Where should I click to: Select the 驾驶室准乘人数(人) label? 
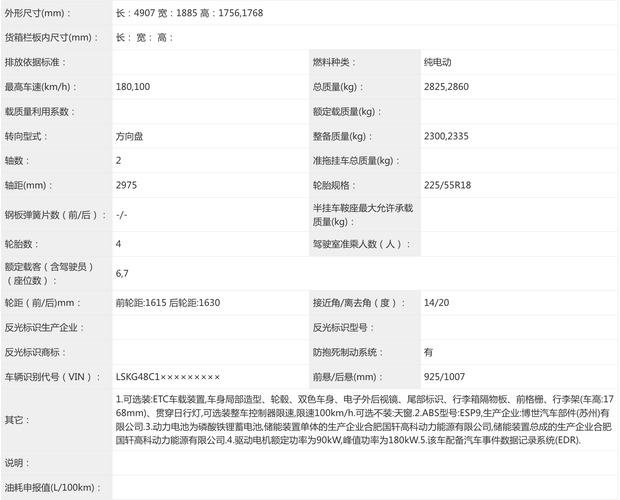tap(361, 244)
